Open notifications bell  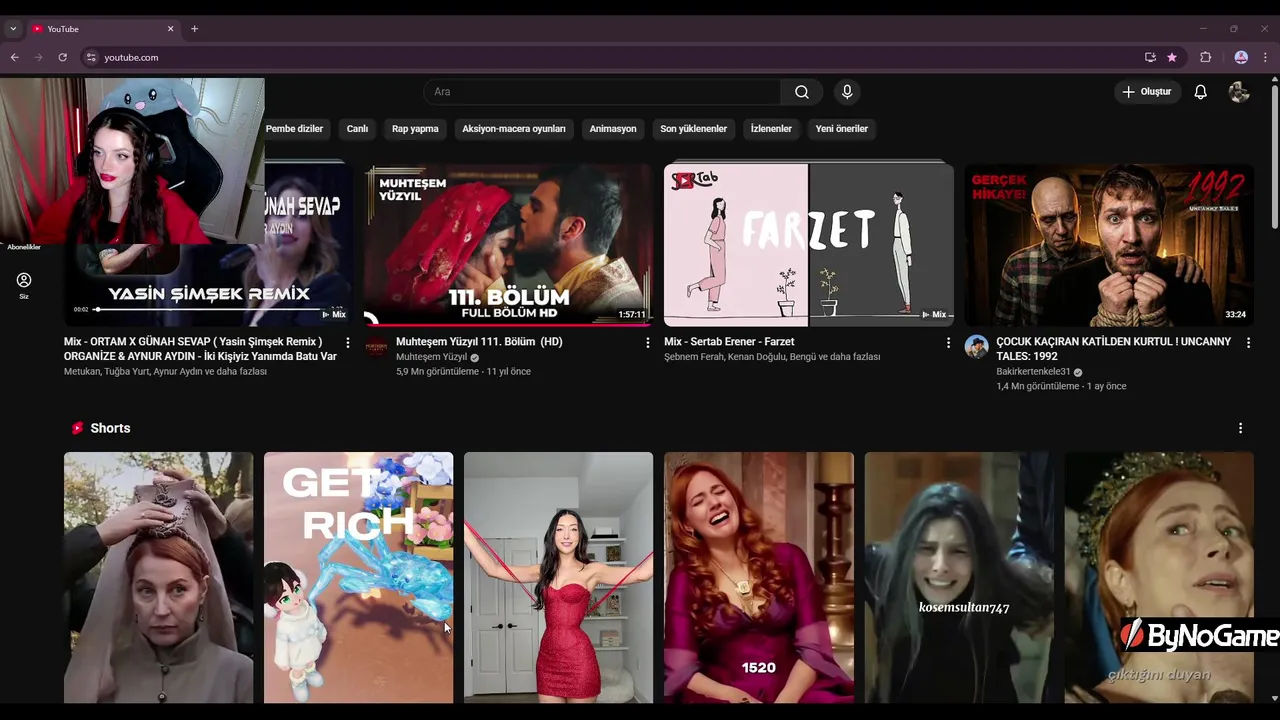(x=1200, y=92)
